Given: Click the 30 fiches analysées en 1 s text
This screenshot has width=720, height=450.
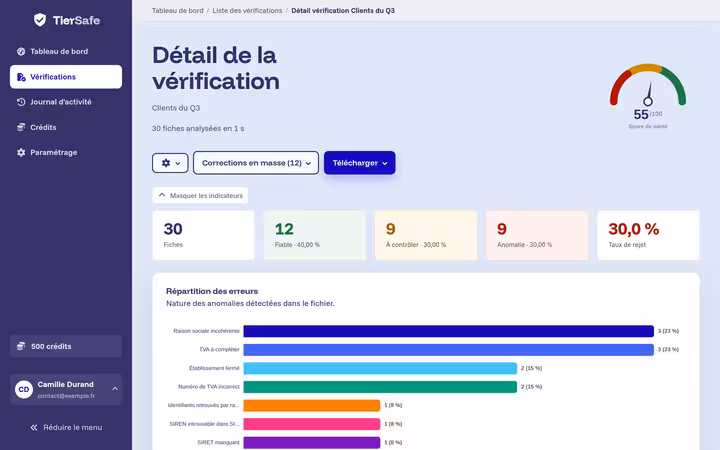Looking at the screenshot, I should coord(198,129).
